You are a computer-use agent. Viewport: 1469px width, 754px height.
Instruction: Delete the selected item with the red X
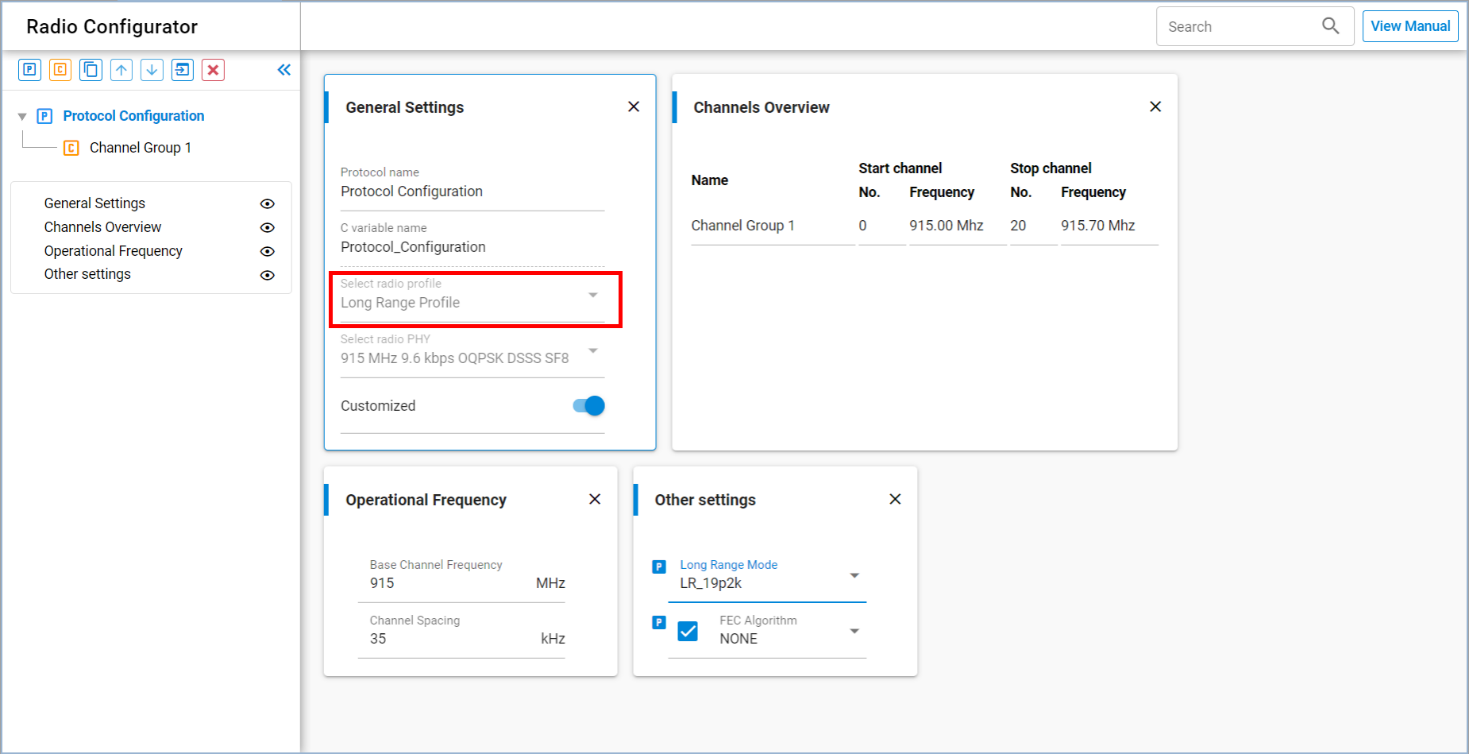[213, 70]
